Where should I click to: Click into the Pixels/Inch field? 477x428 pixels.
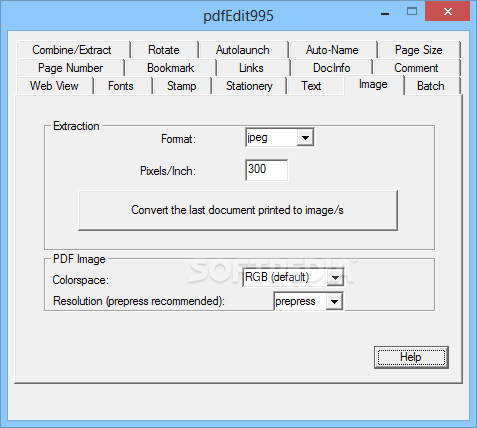coord(266,170)
